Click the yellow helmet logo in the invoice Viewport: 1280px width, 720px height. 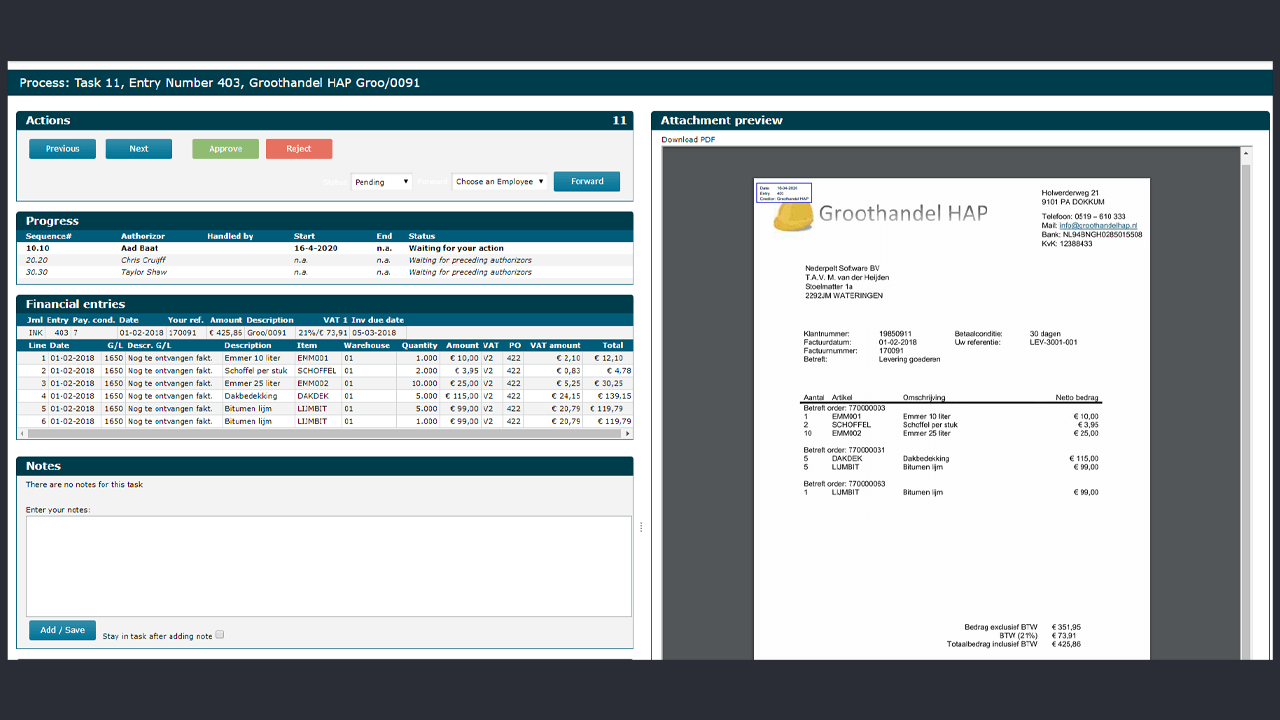[x=792, y=215]
